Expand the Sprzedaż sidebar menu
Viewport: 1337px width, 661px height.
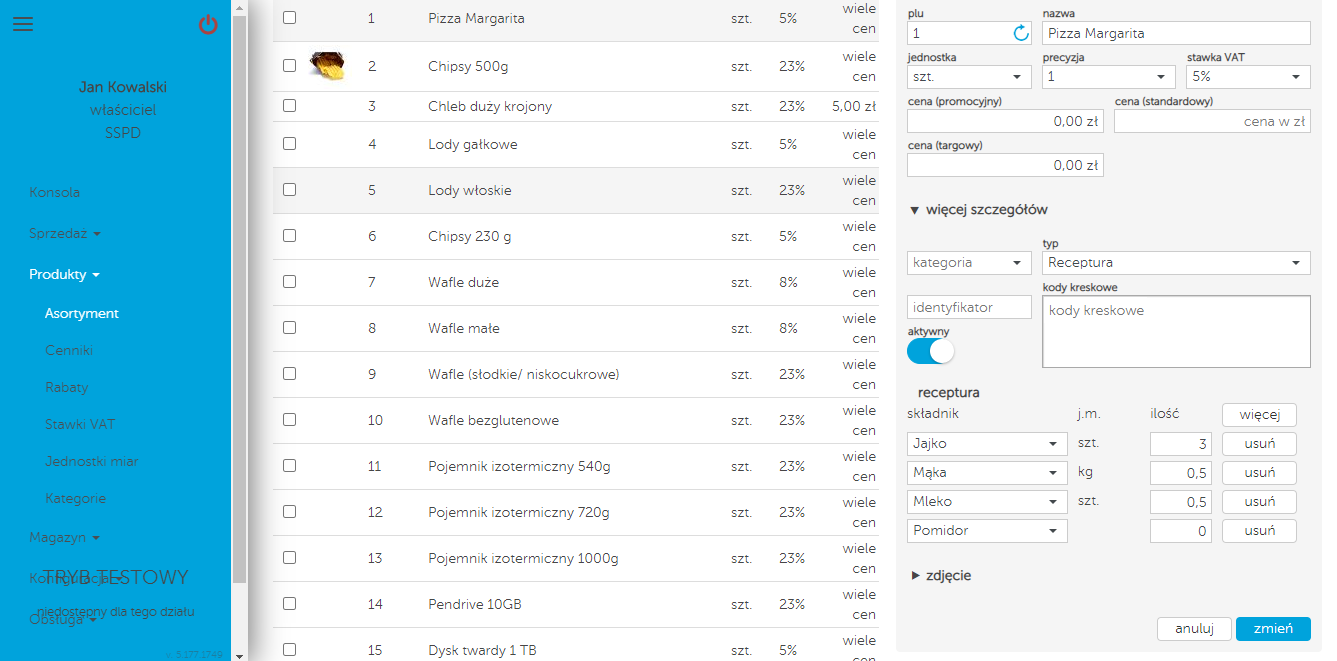[64, 234]
